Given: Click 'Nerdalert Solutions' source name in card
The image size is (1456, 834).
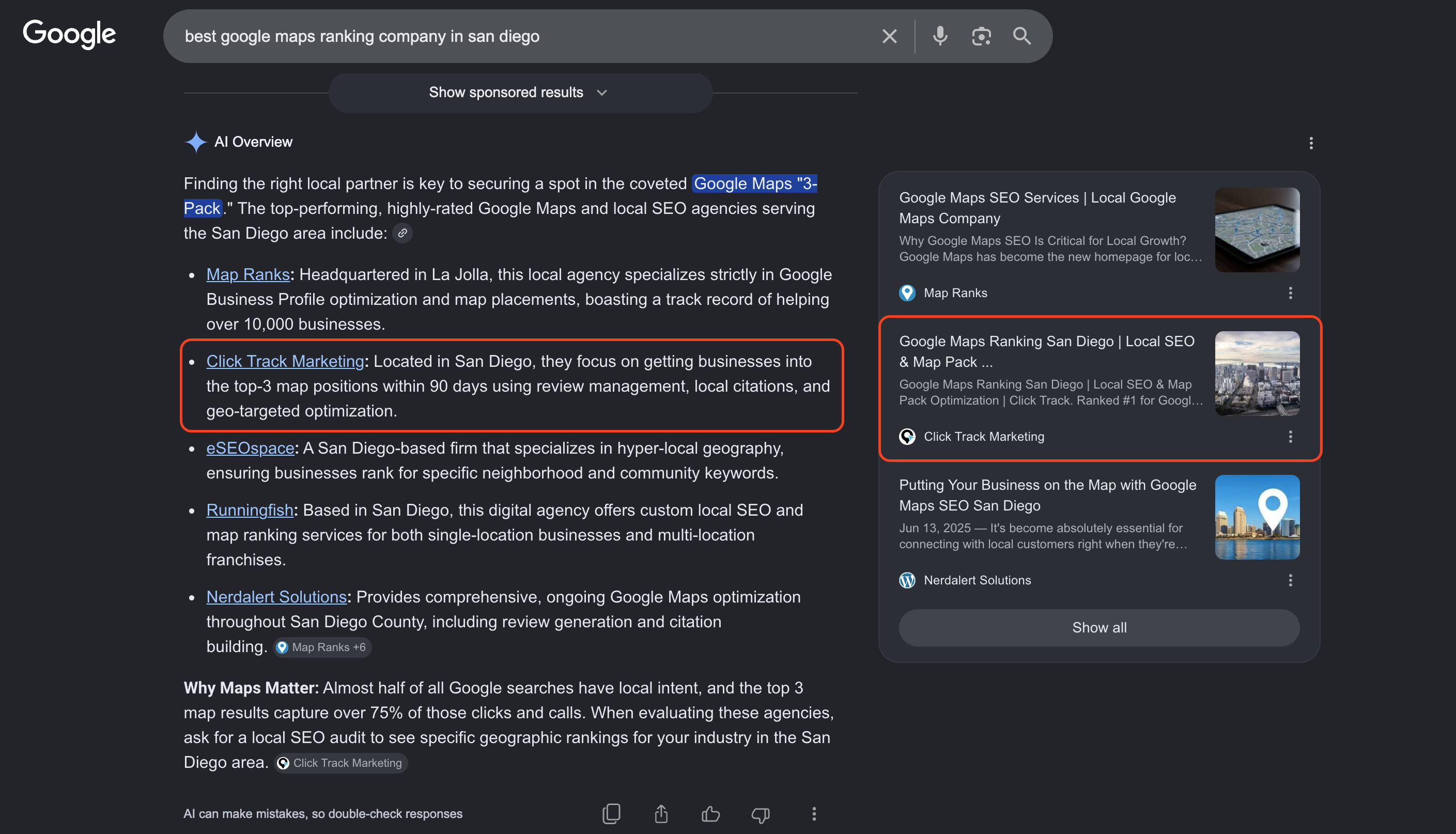Looking at the screenshot, I should pos(978,580).
